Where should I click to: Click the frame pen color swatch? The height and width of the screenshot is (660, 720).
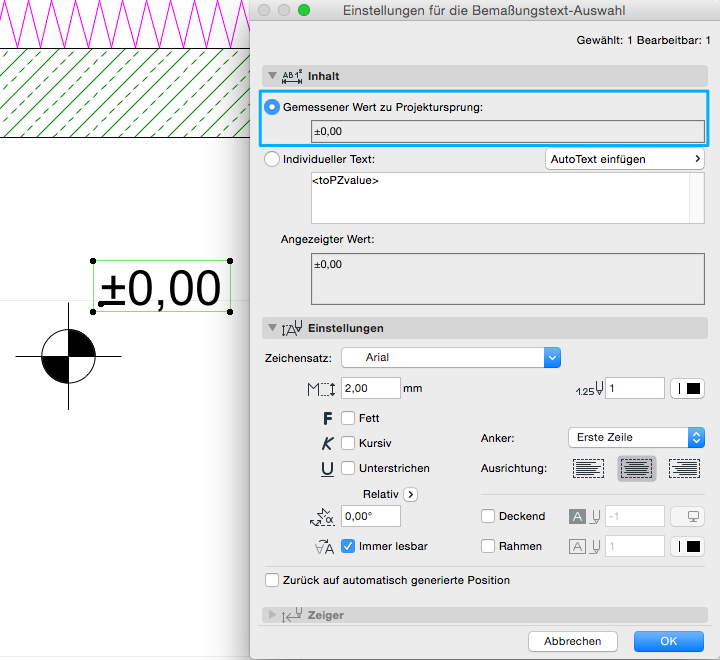(687, 546)
